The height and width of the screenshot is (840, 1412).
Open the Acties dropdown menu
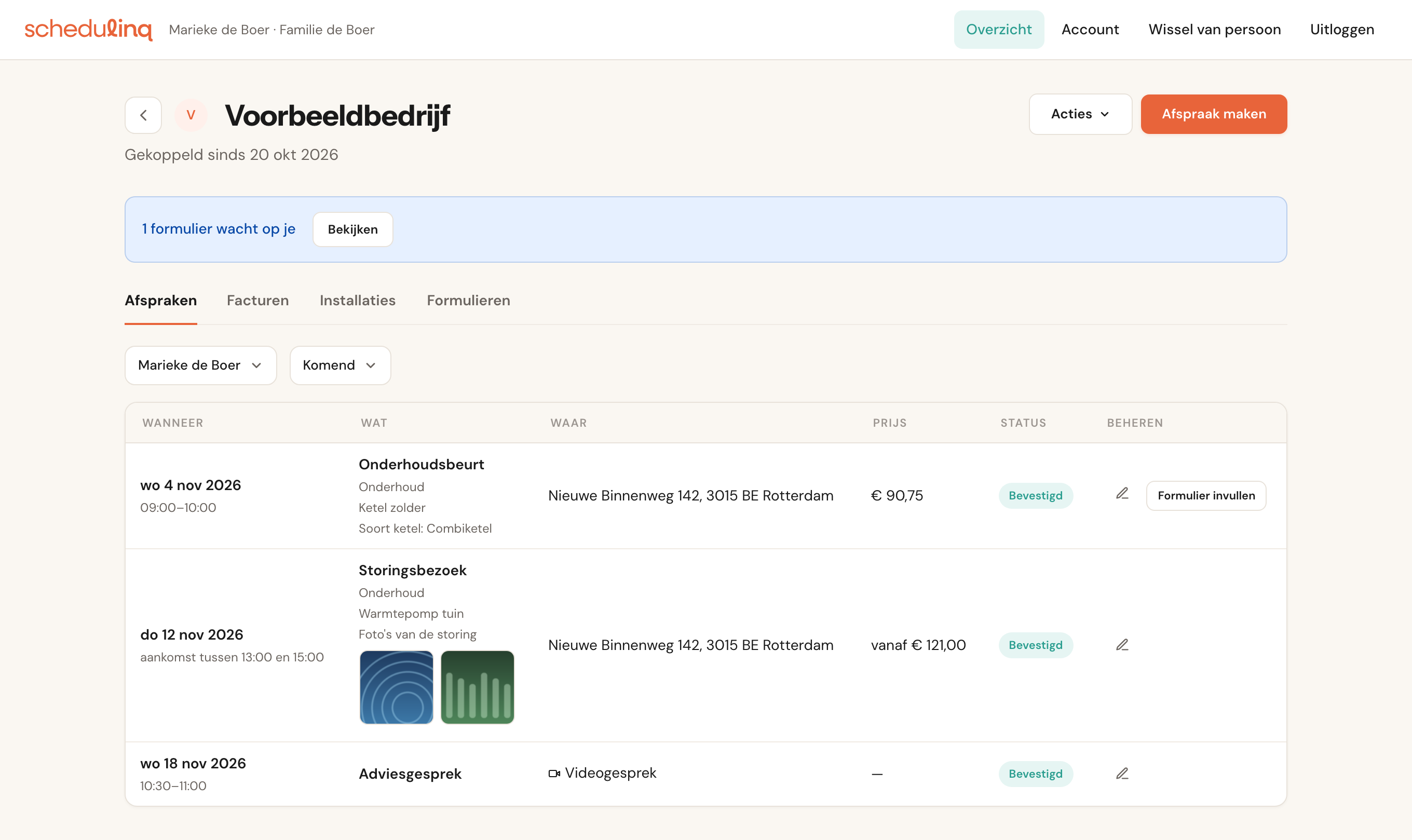click(1080, 114)
